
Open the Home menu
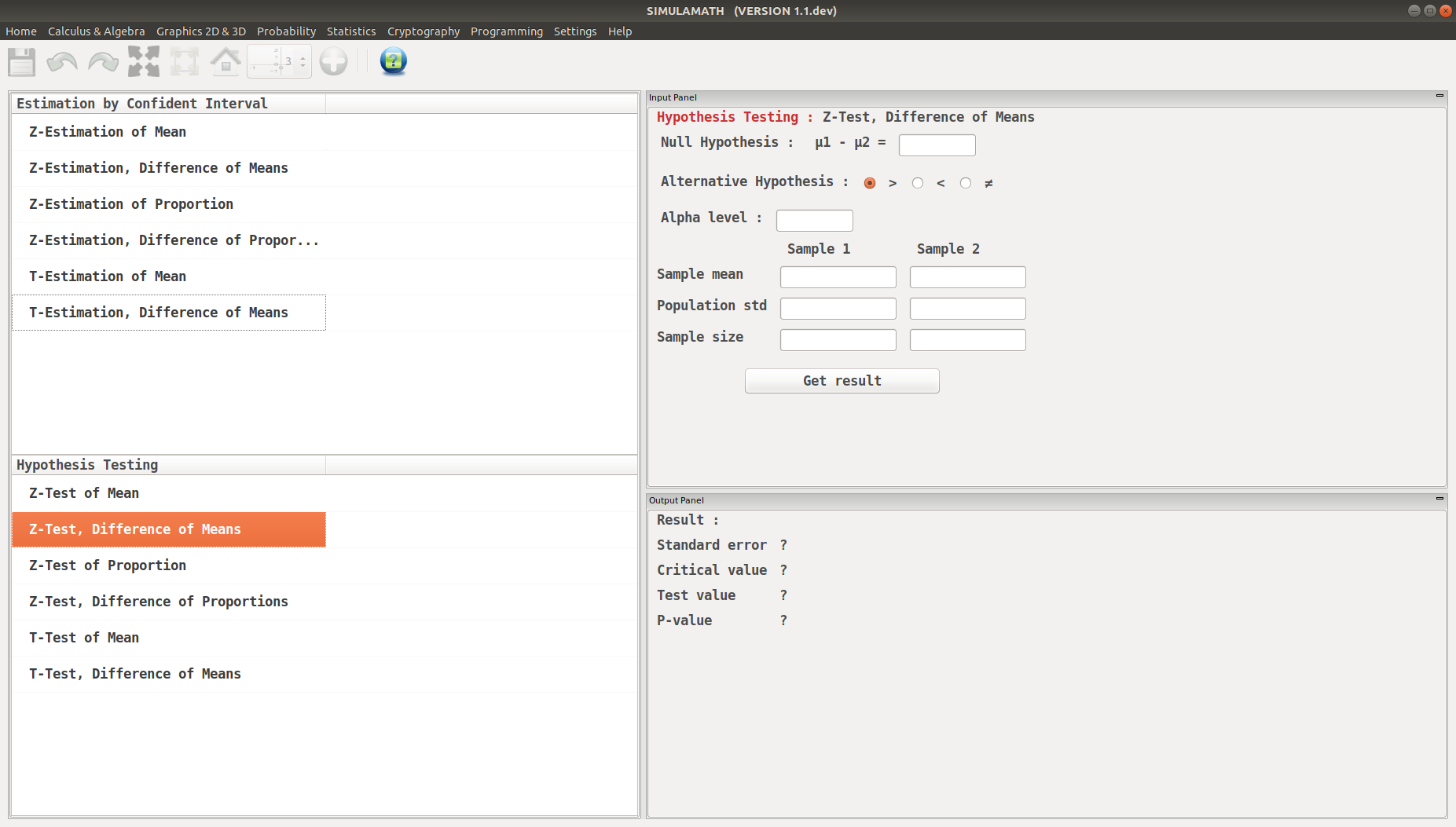pos(21,31)
